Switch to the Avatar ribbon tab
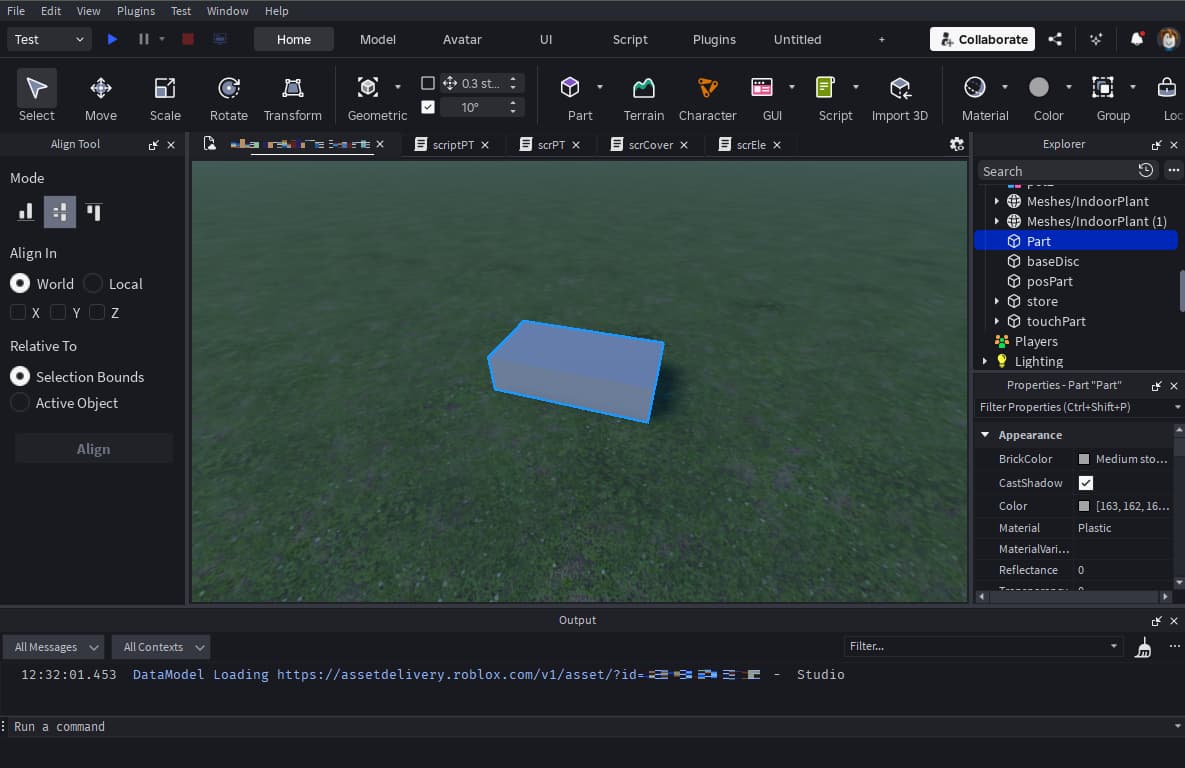Image resolution: width=1185 pixels, height=768 pixels. [x=462, y=39]
